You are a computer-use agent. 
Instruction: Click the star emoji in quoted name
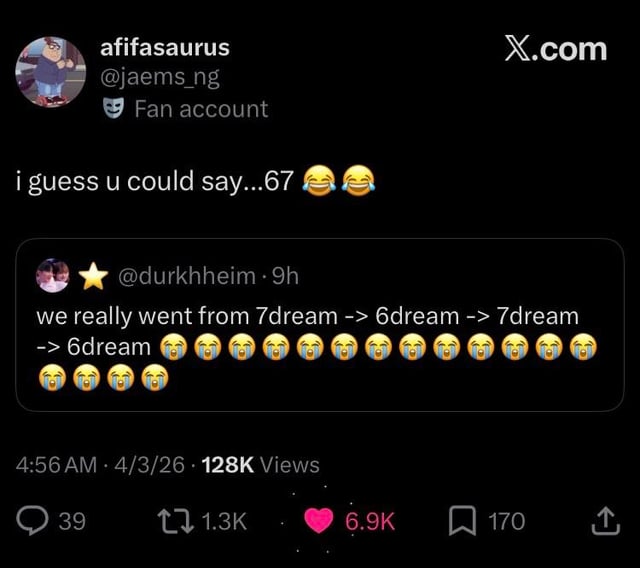(x=93, y=276)
